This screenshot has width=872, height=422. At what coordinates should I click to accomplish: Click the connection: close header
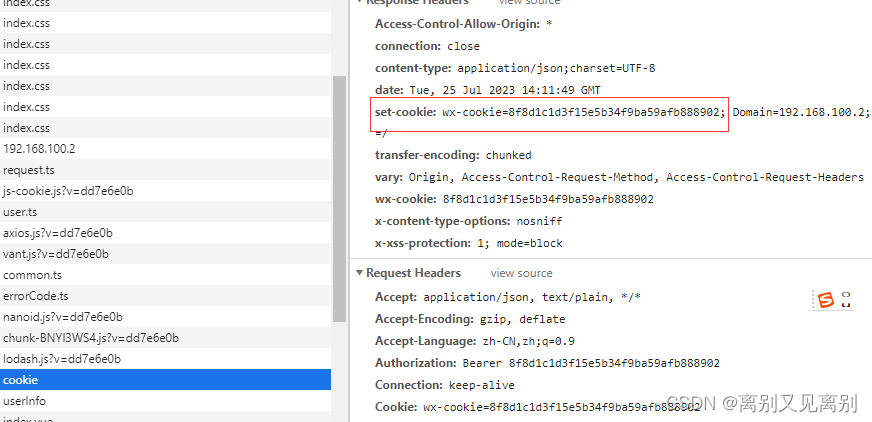[x=427, y=46]
